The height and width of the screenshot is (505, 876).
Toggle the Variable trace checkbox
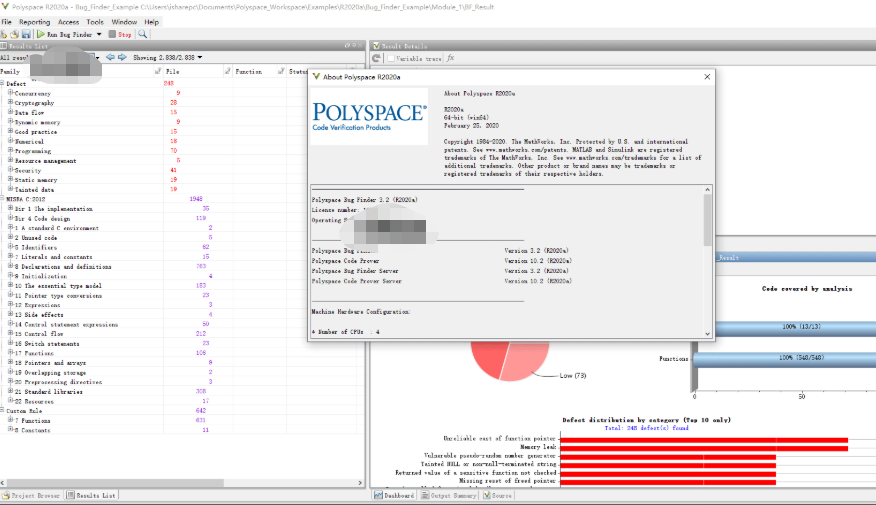tap(391, 58)
